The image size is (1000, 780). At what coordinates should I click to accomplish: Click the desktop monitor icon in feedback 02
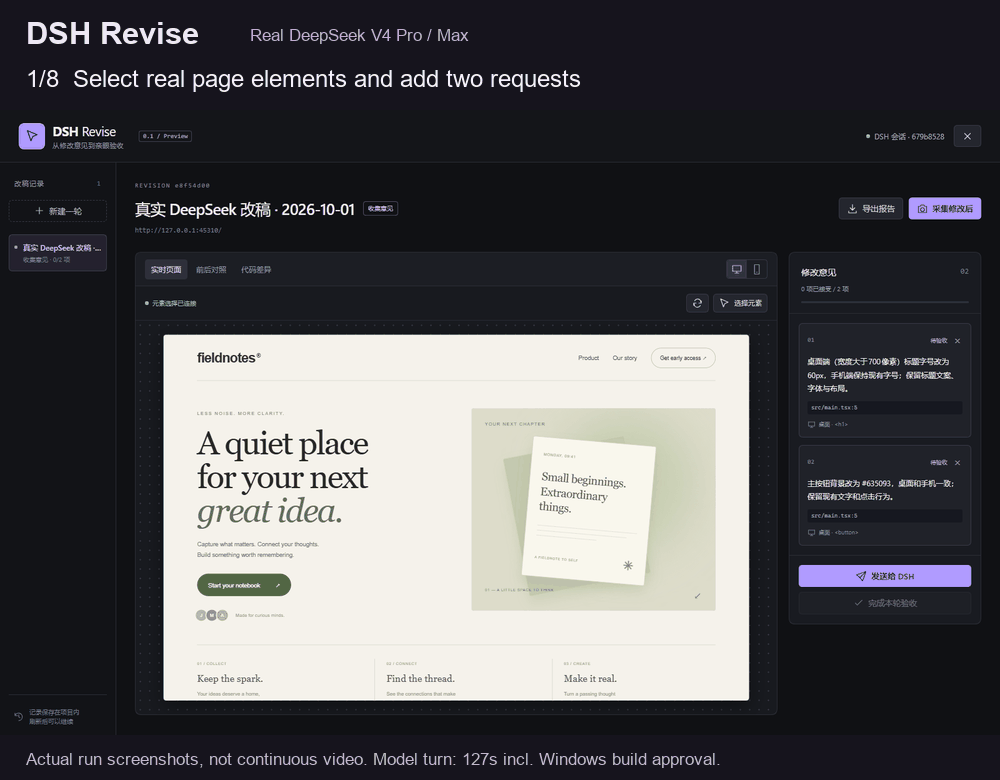(811, 533)
